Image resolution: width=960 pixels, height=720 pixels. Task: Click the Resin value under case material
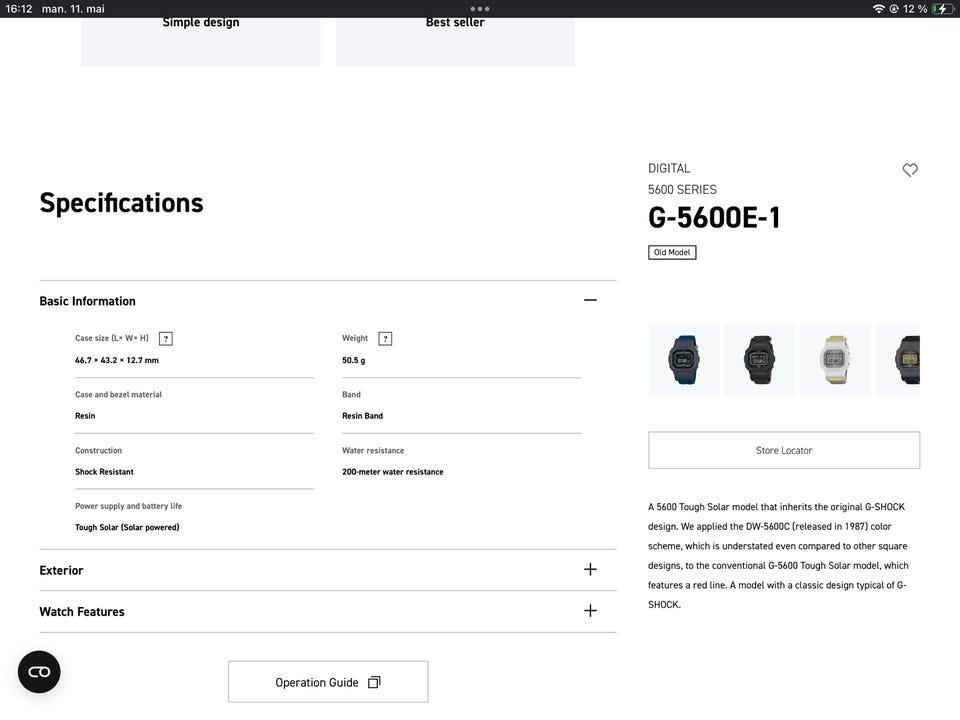click(85, 416)
